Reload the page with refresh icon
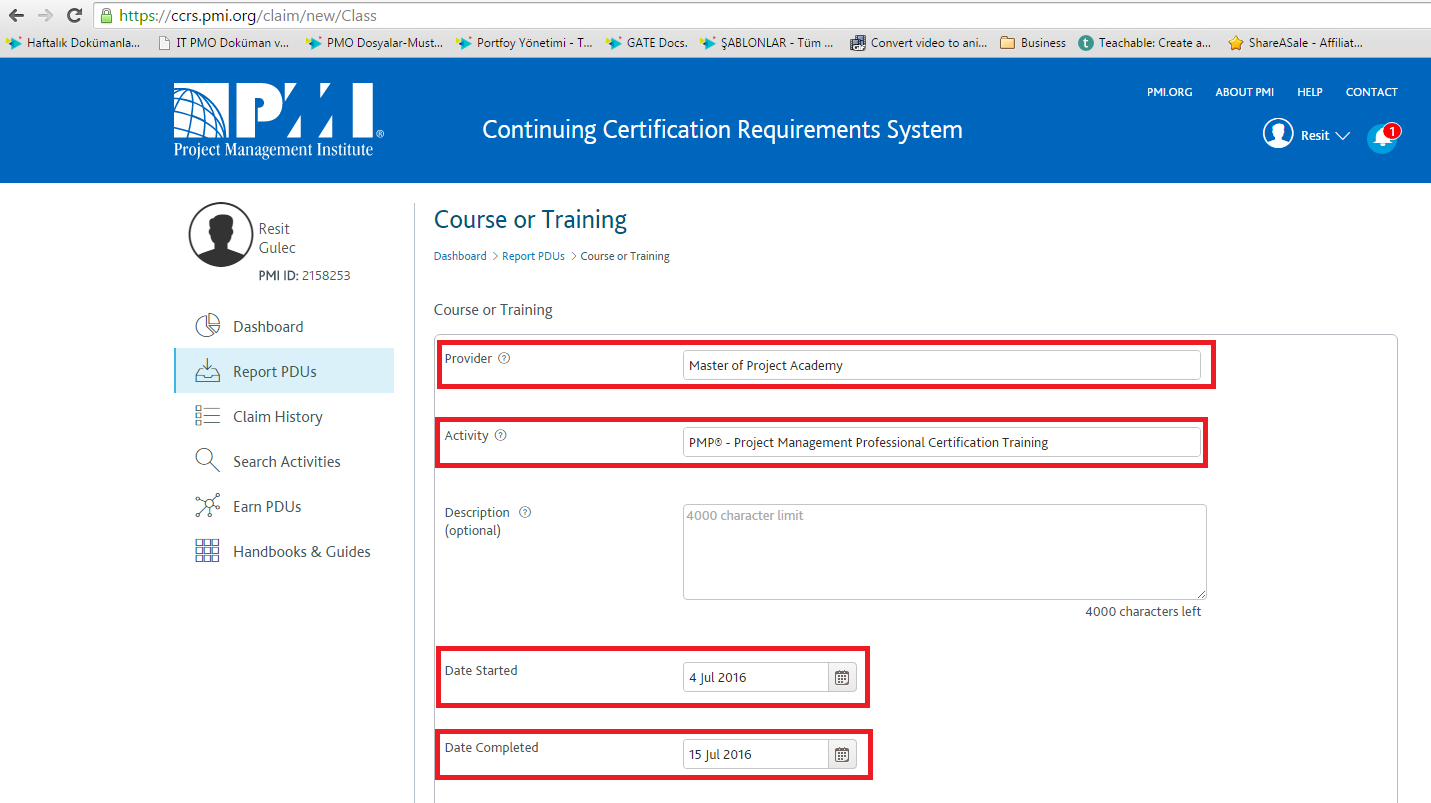 (74, 15)
